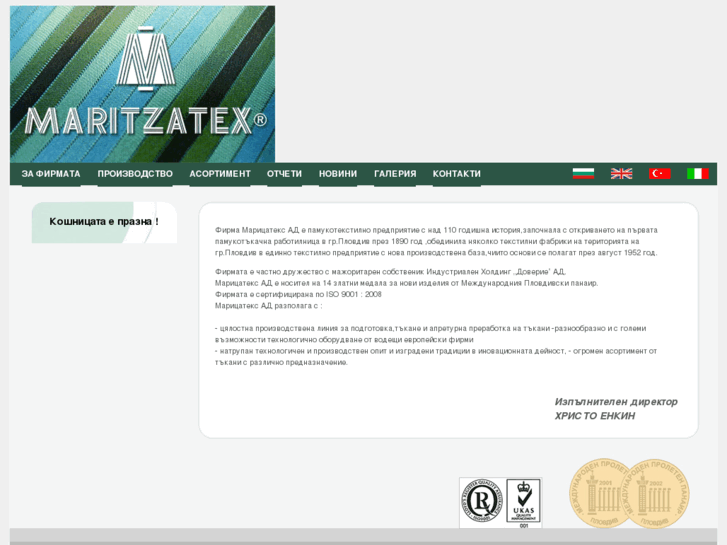Viewport: 727px width, 545px height.
Task: Open the ЗА ФИРМАТА menu item
Action: [x=51, y=174]
